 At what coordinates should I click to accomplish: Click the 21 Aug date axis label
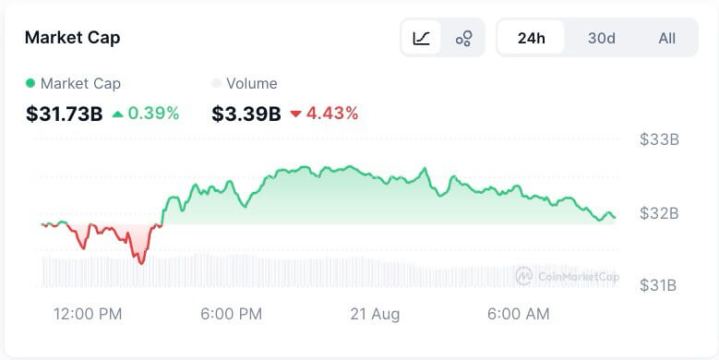coord(375,314)
